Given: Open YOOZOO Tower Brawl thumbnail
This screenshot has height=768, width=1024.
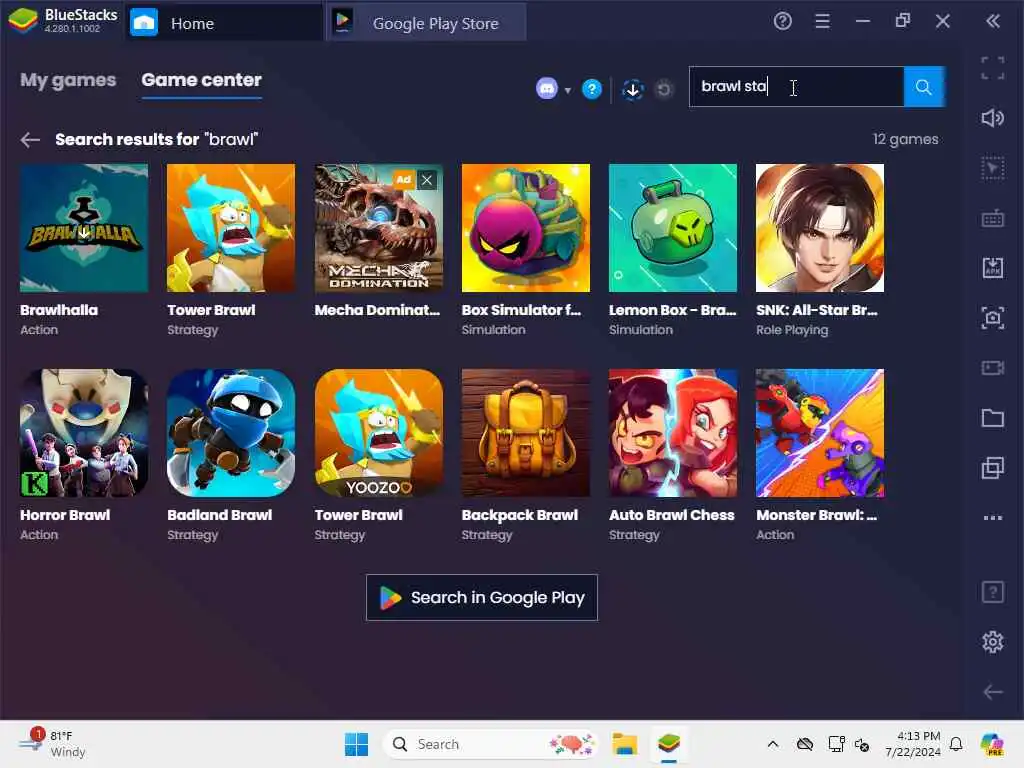Looking at the screenshot, I should 378,432.
